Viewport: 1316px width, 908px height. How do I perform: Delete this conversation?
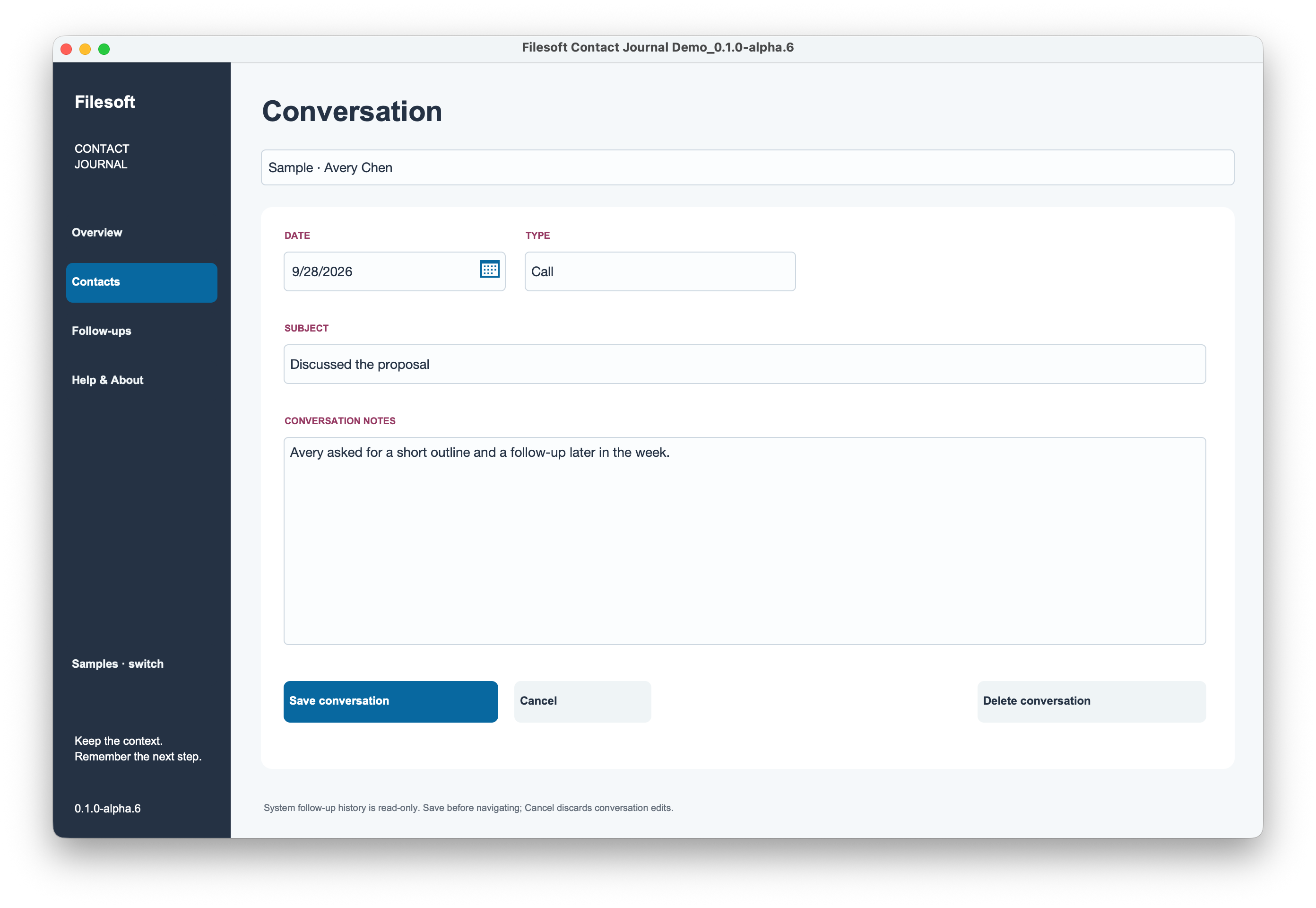click(1091, 701)
